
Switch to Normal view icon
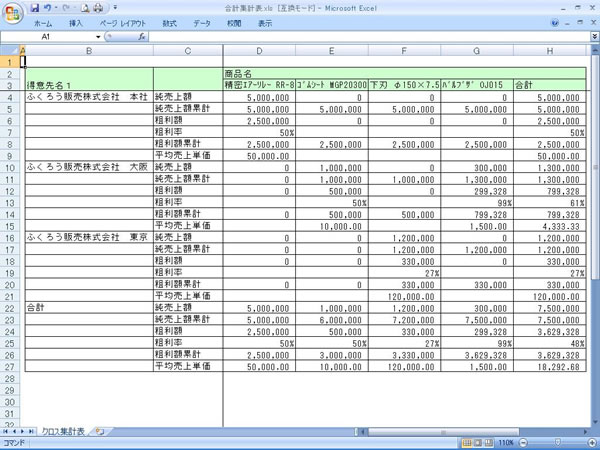click(467, 443)
